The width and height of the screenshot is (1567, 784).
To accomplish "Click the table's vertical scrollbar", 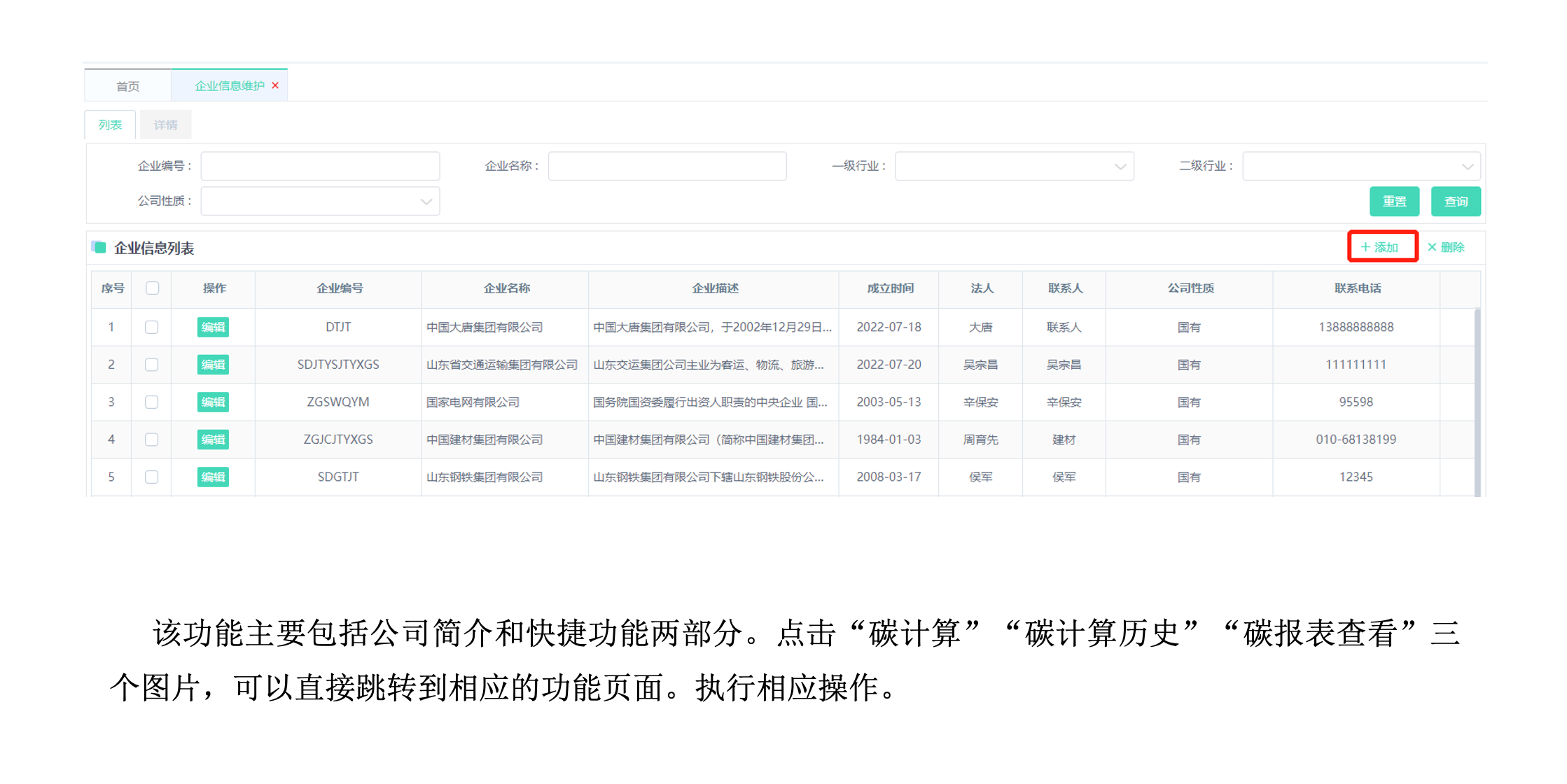I will coord(1477,402).
